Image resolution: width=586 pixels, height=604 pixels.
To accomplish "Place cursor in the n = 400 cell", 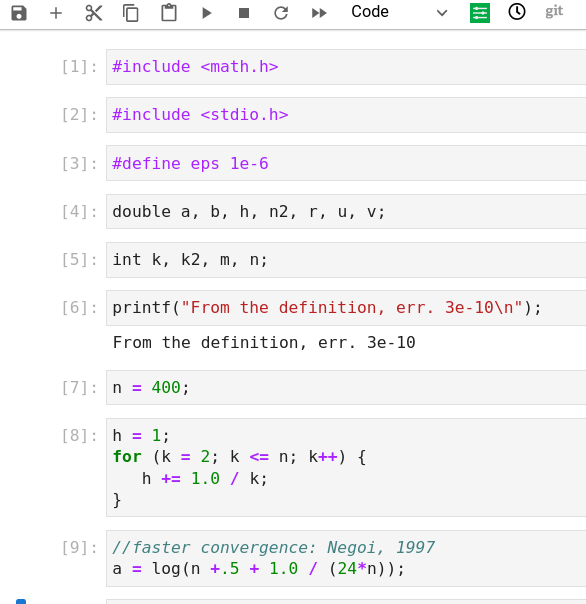I will (x=346, y=388).
